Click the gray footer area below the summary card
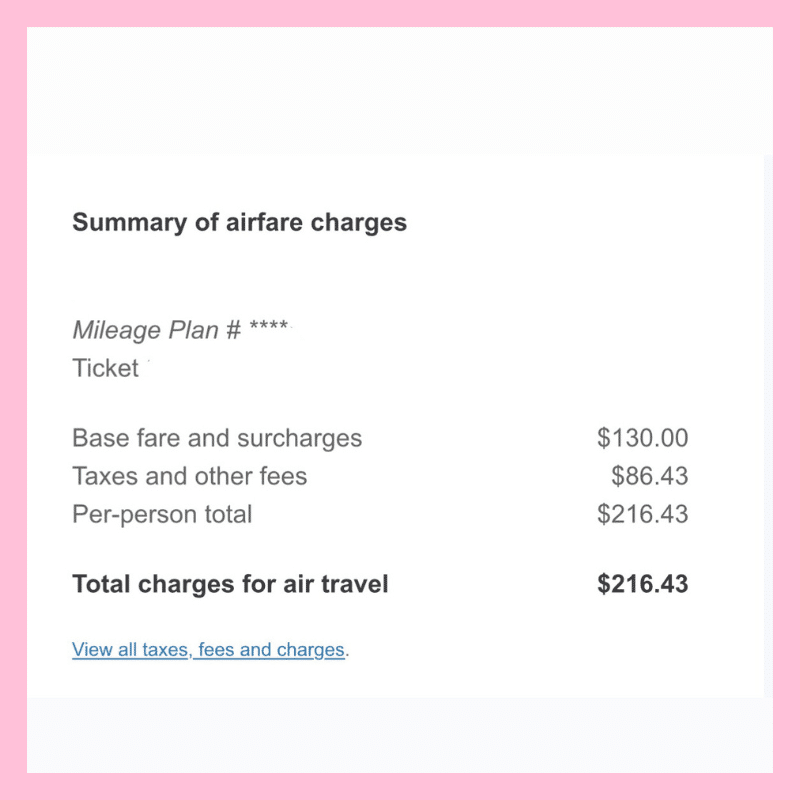Viewport: 800px width, 800px height. click(x=400, y=735)
